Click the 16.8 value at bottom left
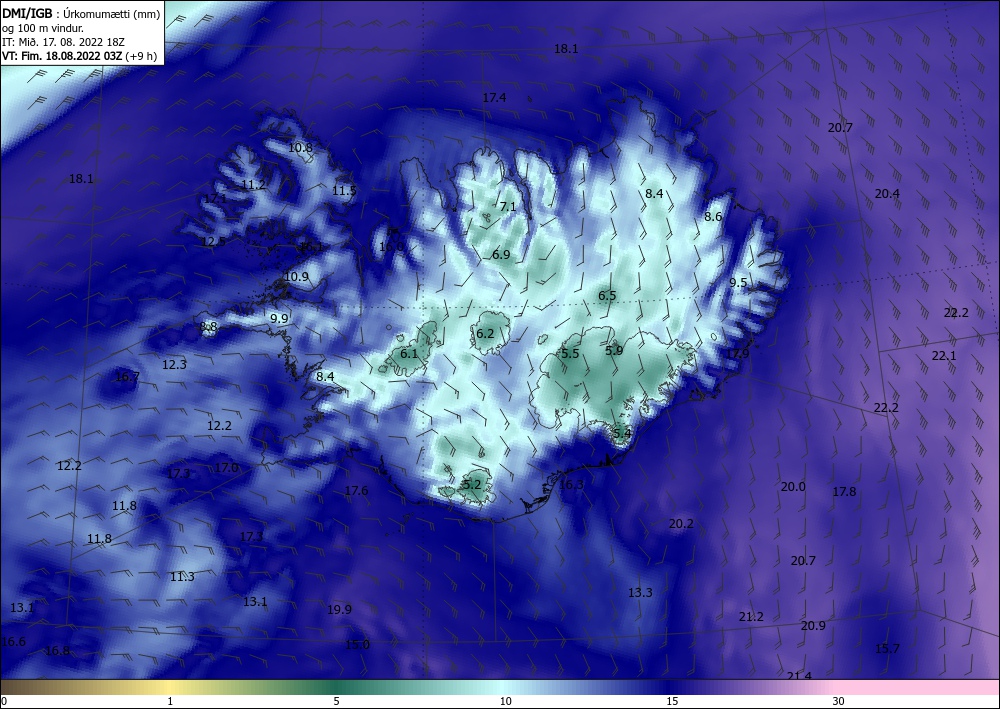 pos(57,650)
